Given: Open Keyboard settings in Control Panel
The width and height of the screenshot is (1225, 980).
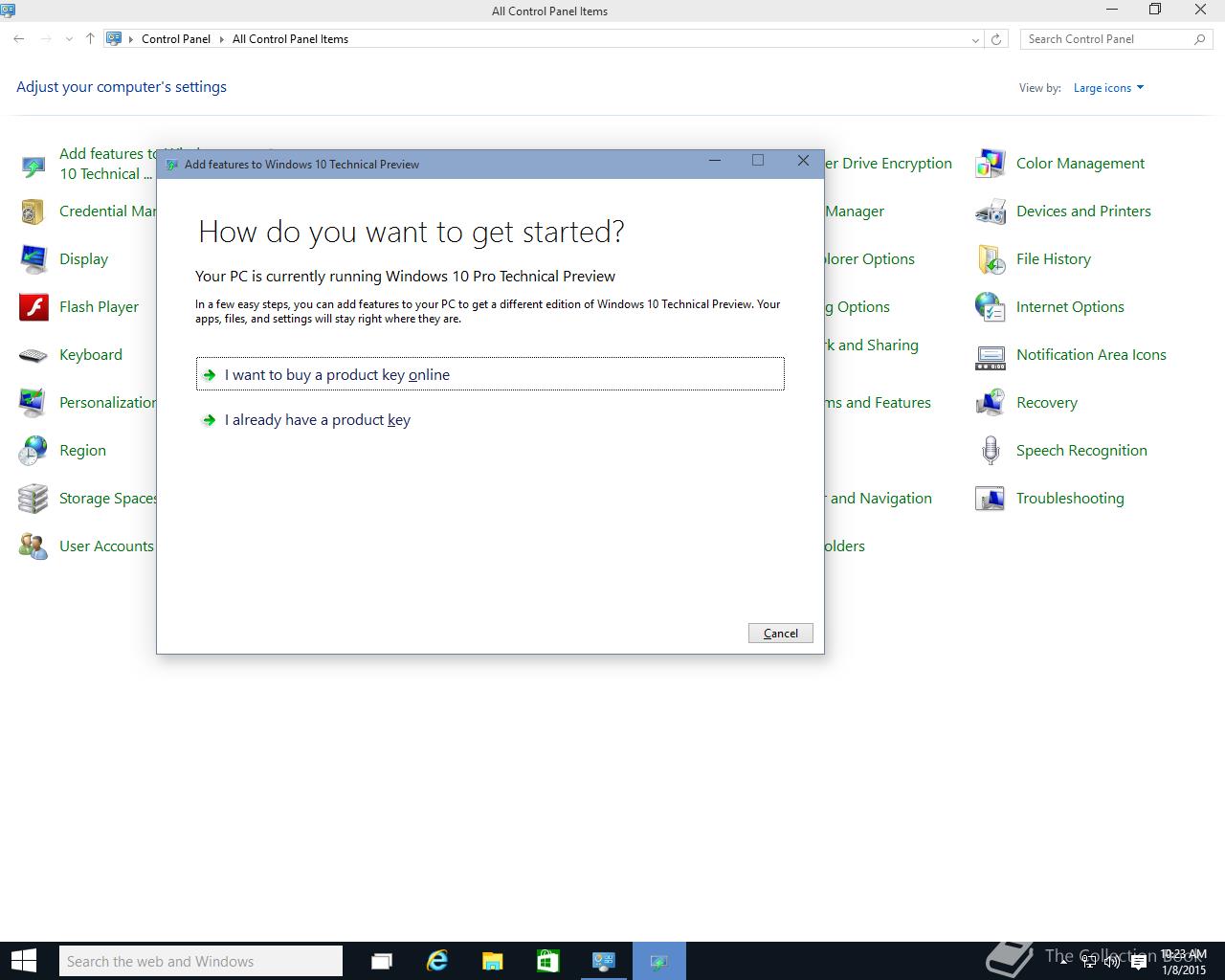Looking at the screenshot, I should coord(71,355).
